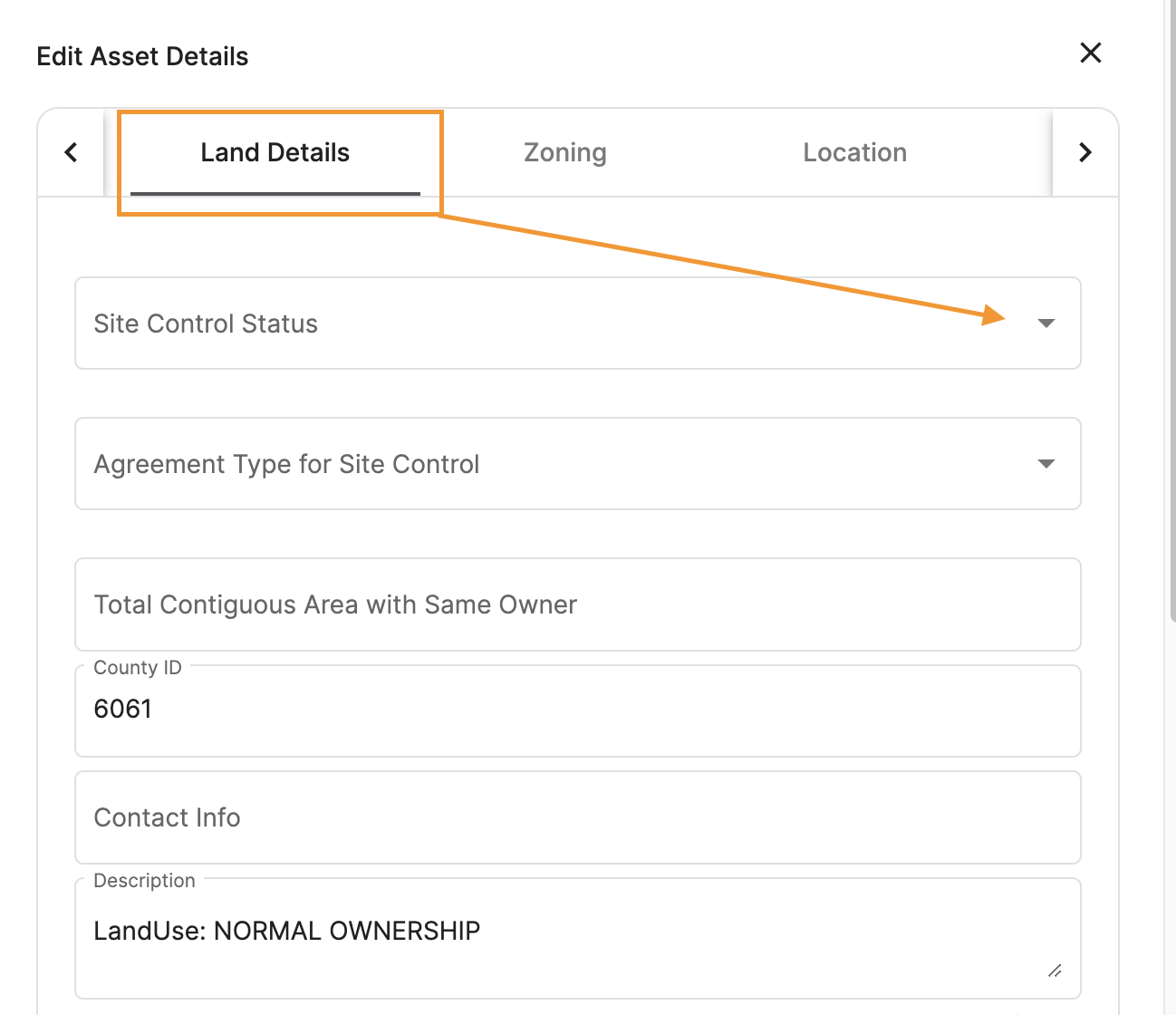Click the LandUse: NORMAL OWNERSHIP text
Image resolution: width=1176 pixels, height=1015 pixels.
pyautogui.click(x=287, y=932)
